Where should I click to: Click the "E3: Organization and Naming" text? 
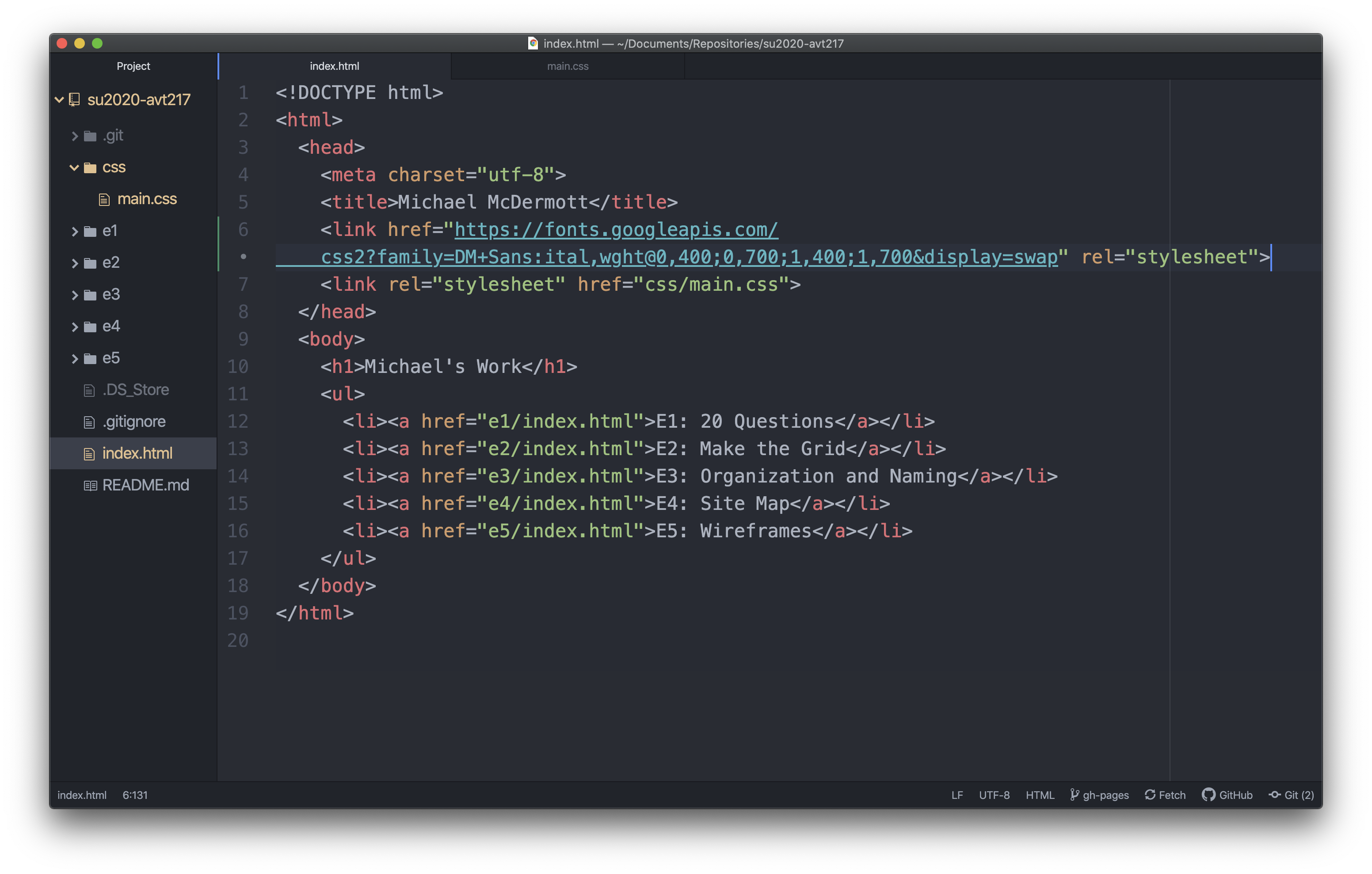pyautogui.click(x=806, y=476)
